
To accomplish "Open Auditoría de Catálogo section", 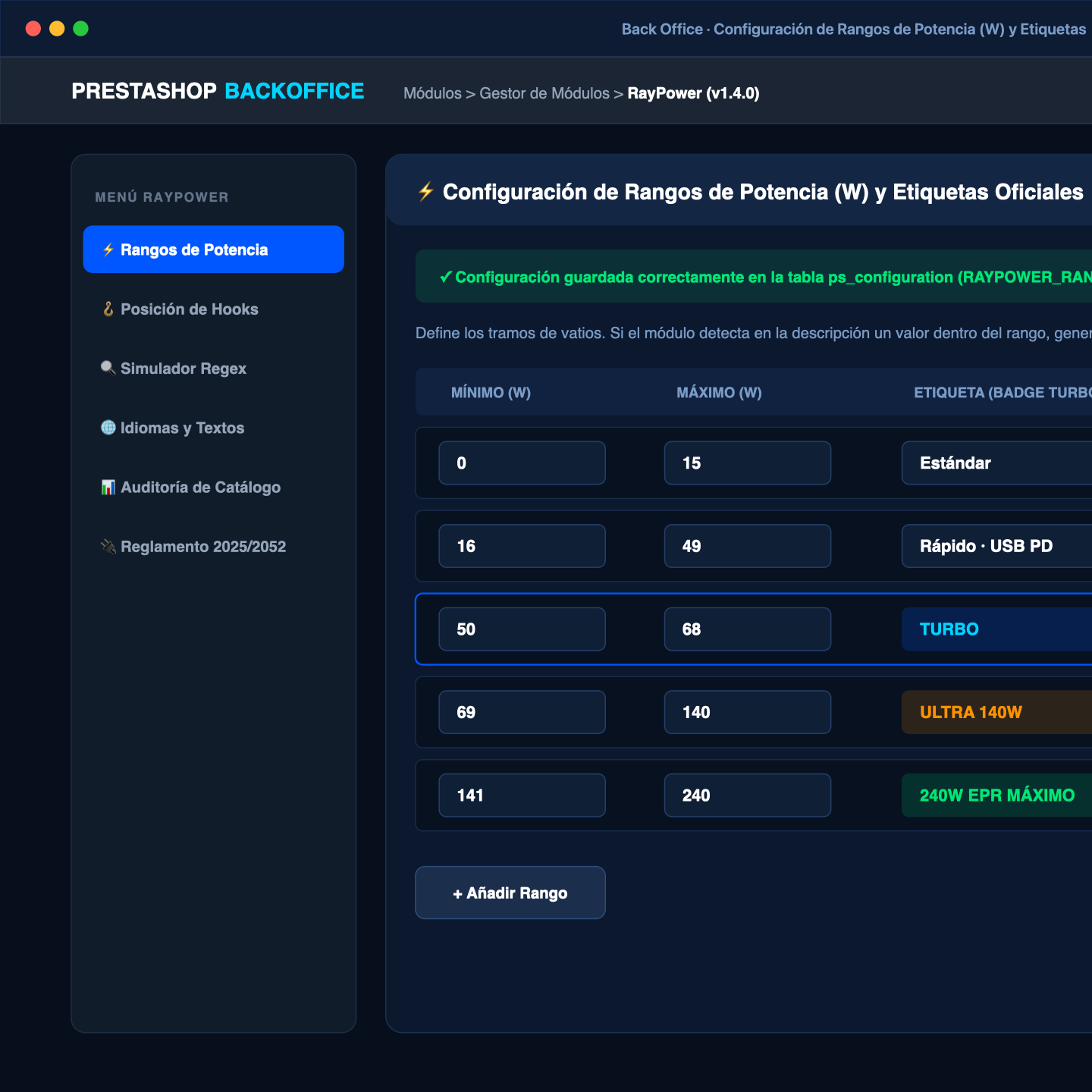I will coord(214,487).
